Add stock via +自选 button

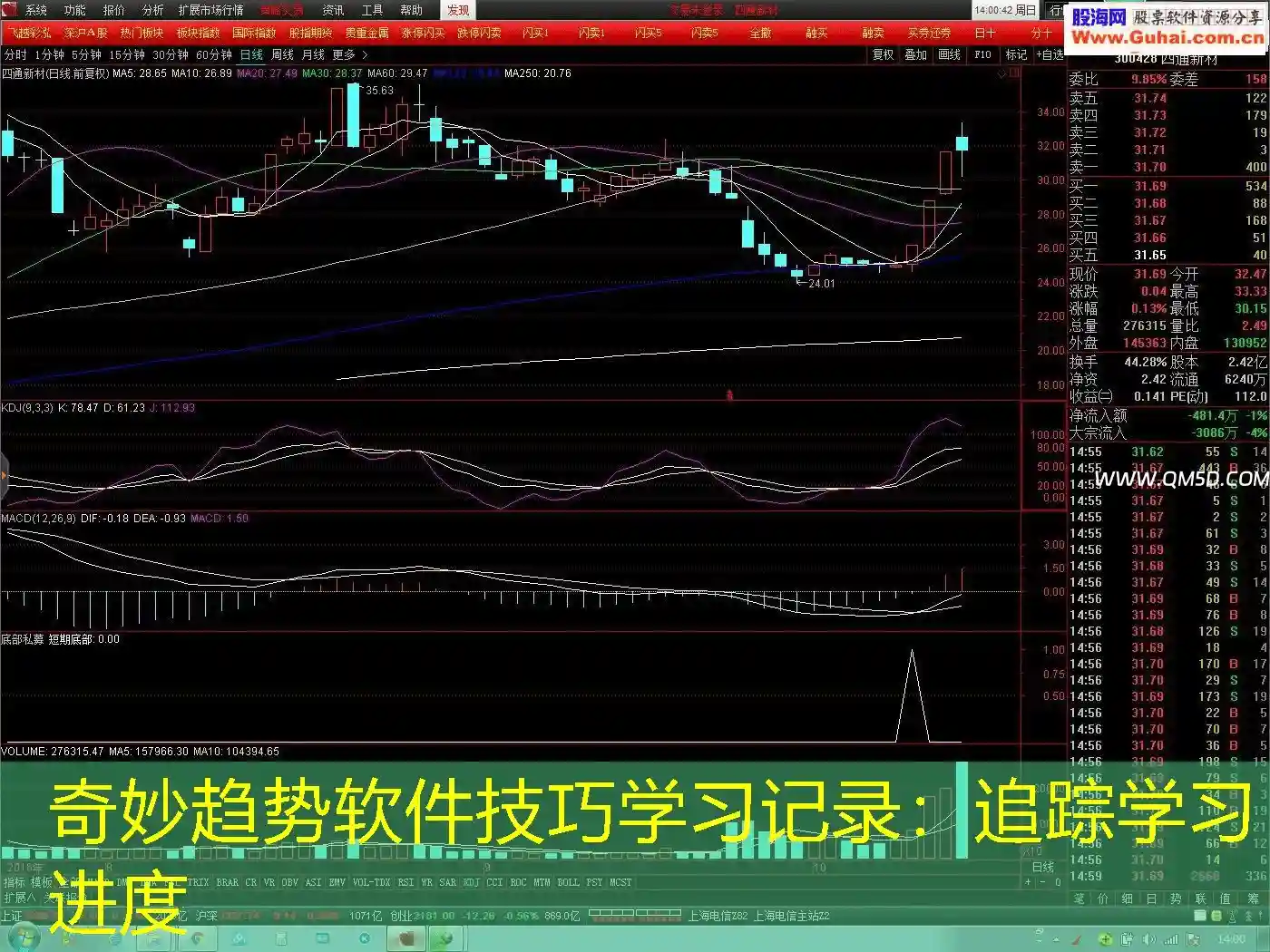[x=1050, y=55]
